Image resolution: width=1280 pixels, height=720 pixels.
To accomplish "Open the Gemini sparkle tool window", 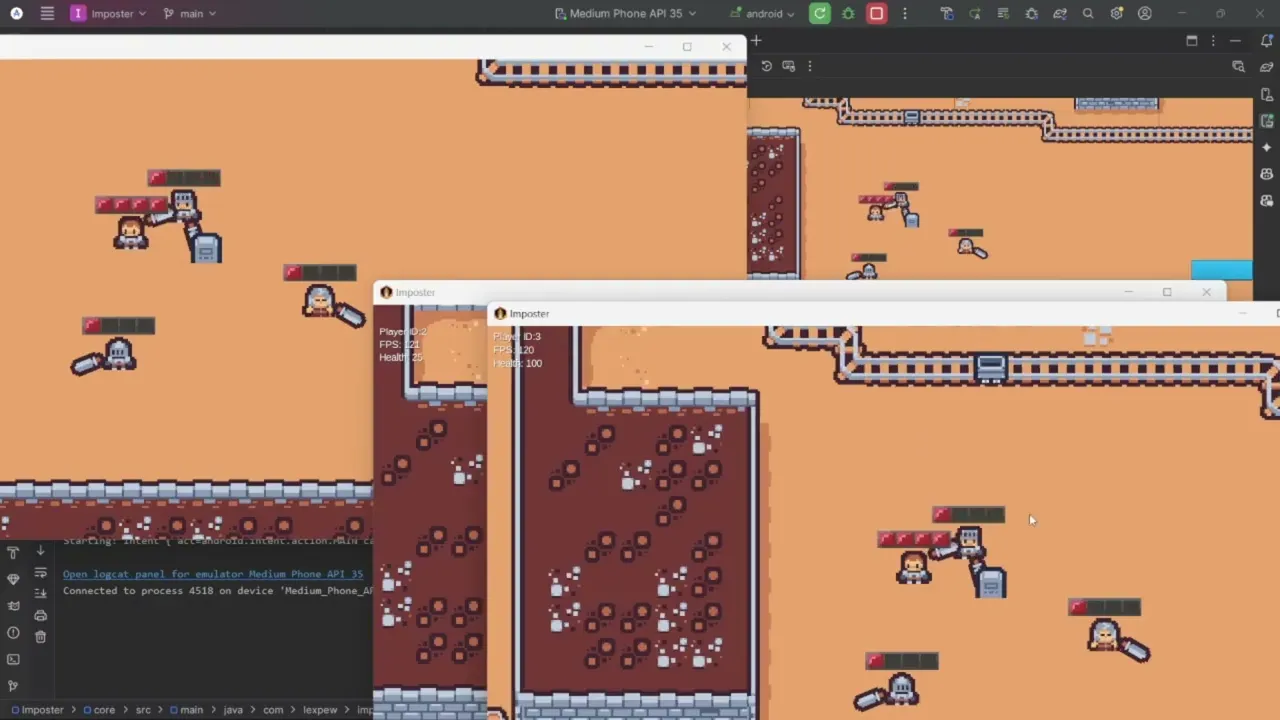I will 1267,147.
